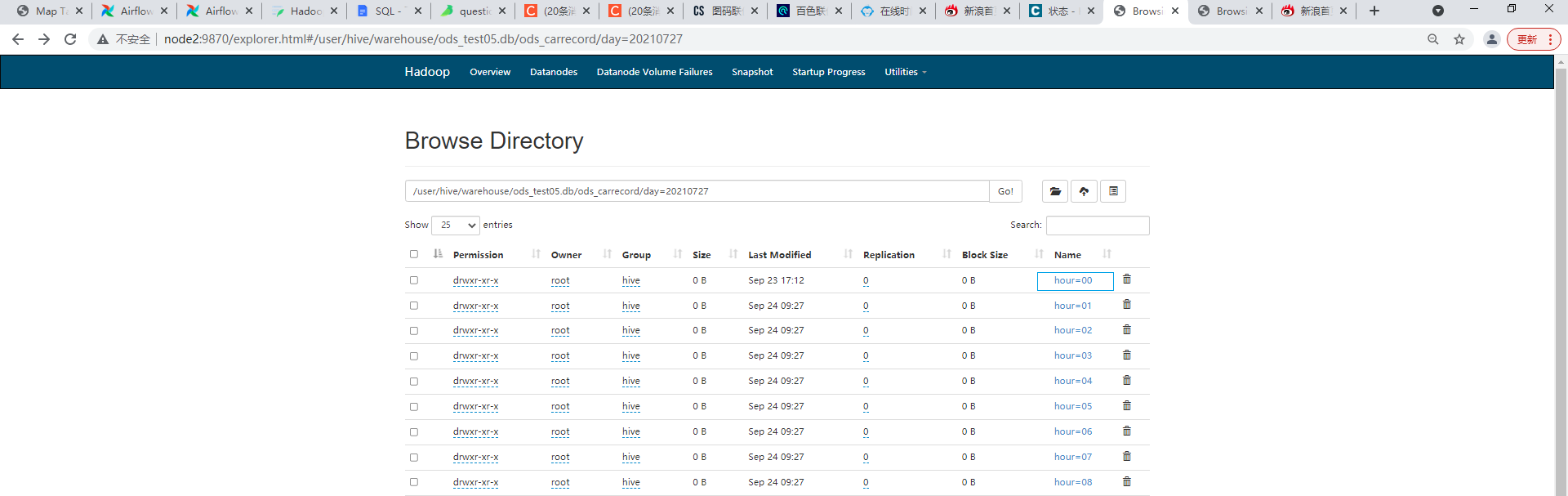The width and height of the screenshot is (1568, 496).
Task: Open the browser profile avatar
Action: click(x=1492, y=39)
